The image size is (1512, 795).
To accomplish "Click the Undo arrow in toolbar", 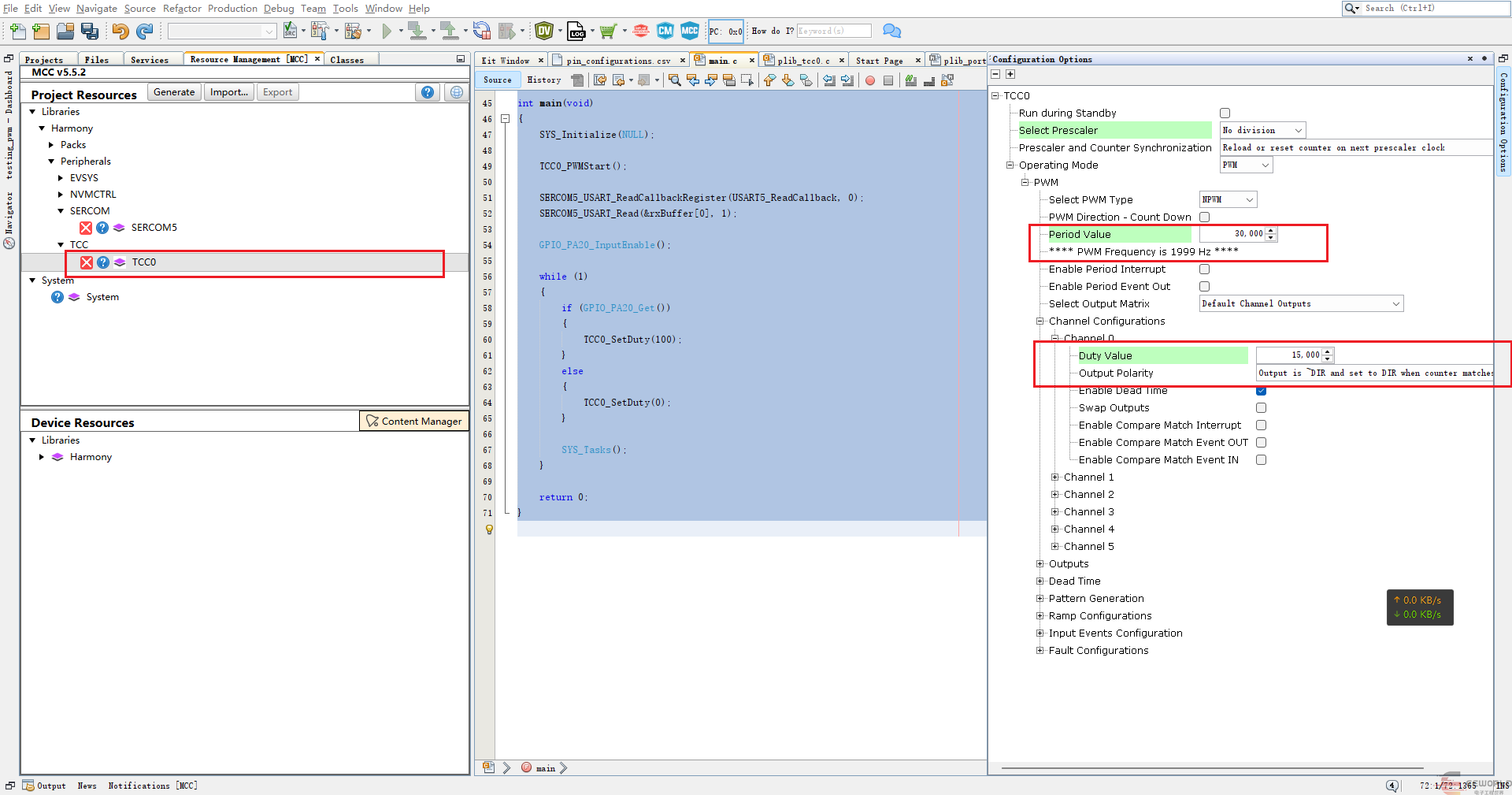I will click(120, 31).
